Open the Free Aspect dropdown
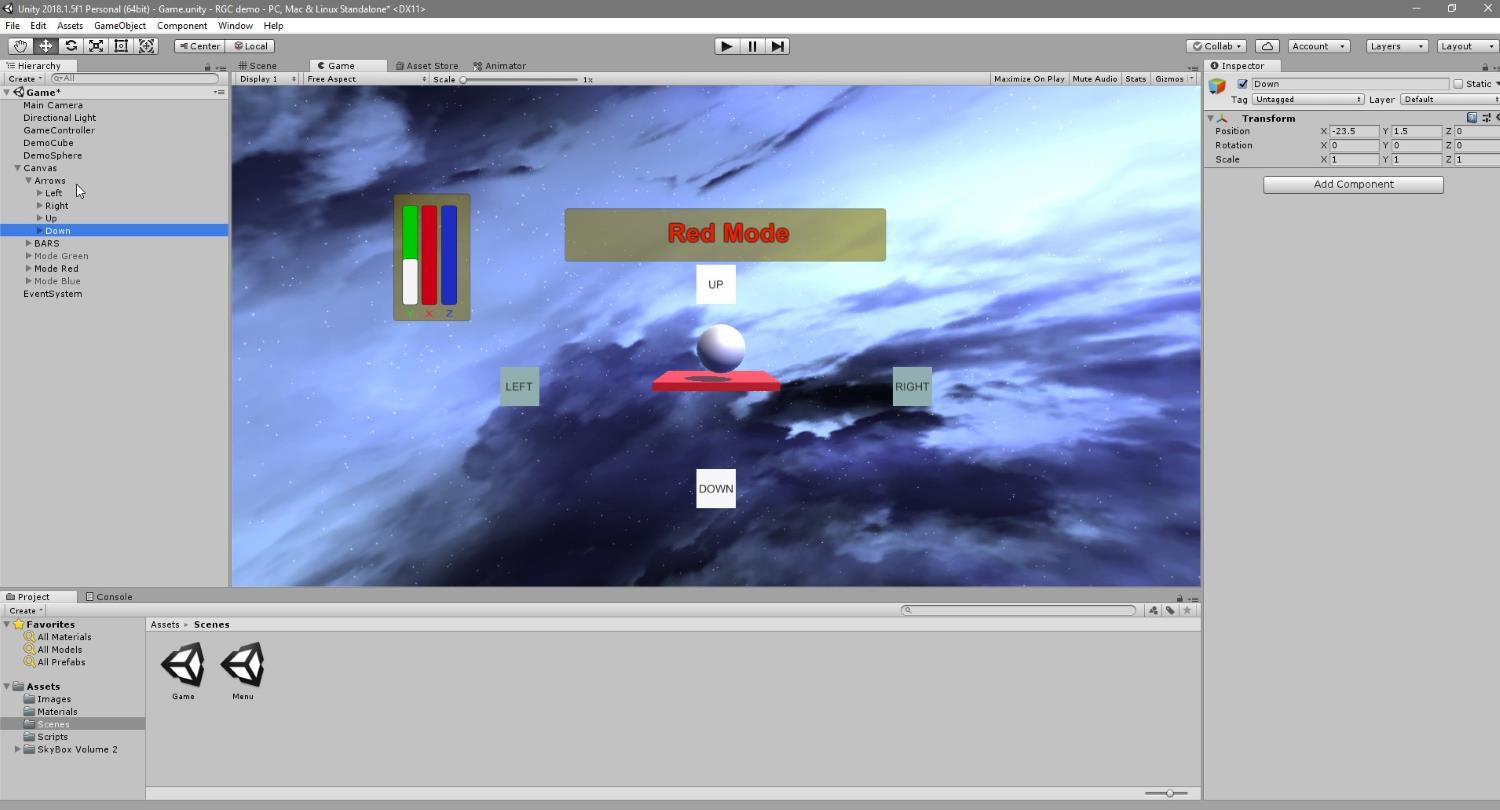Viewport: 1500px width, 810px height. (x=366, y=79)
